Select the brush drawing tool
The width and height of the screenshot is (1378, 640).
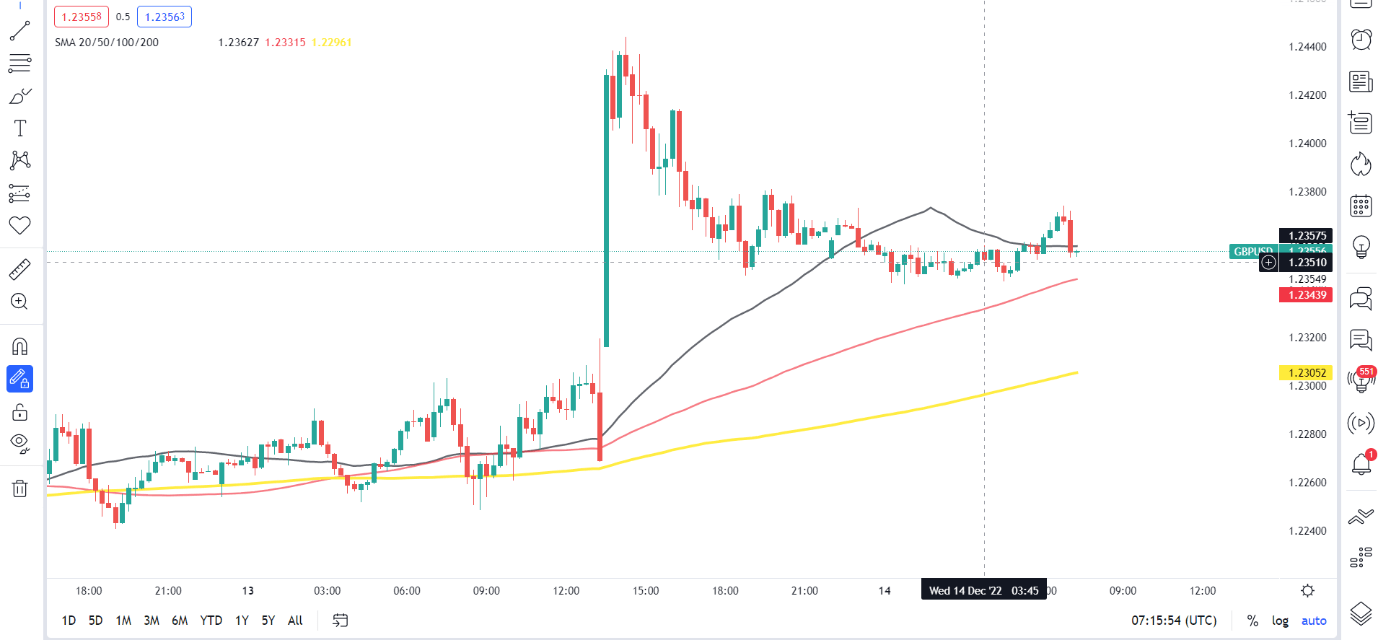coord(19,96)
